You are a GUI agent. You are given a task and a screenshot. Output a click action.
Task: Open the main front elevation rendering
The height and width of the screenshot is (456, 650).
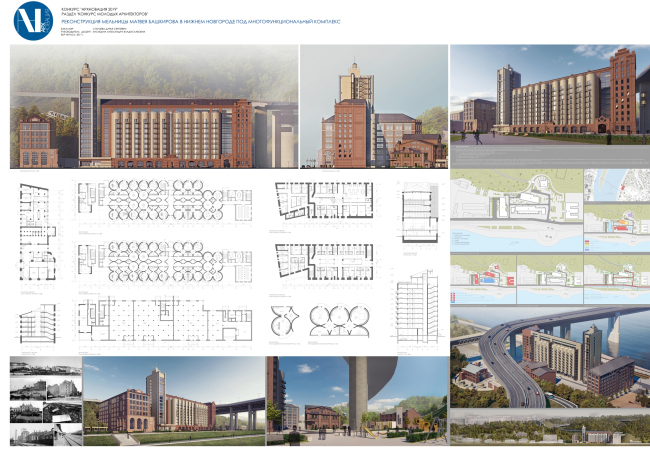coord(154,111)
